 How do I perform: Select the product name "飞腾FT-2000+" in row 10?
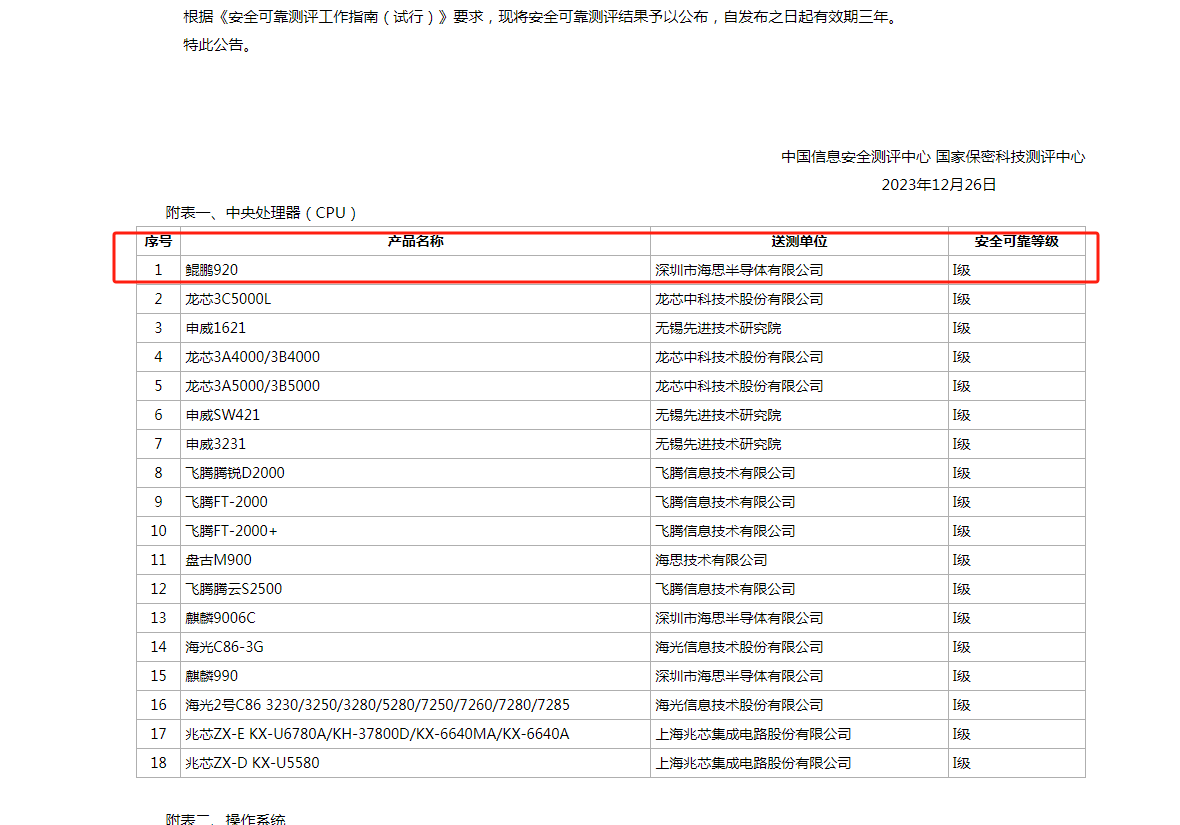tap(231, 531)
